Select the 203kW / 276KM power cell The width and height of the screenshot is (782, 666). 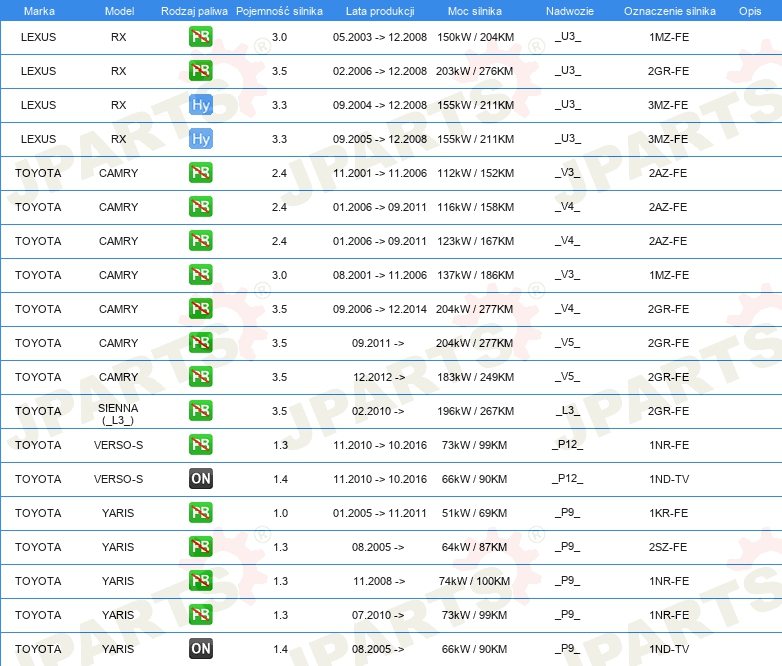474,71
